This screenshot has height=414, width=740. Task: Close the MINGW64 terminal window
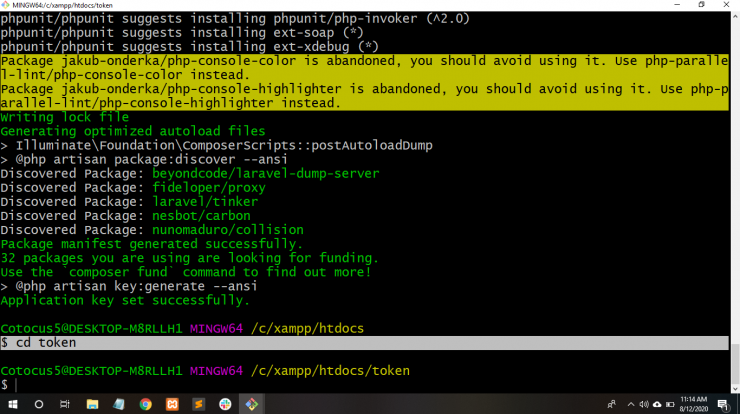726,5
